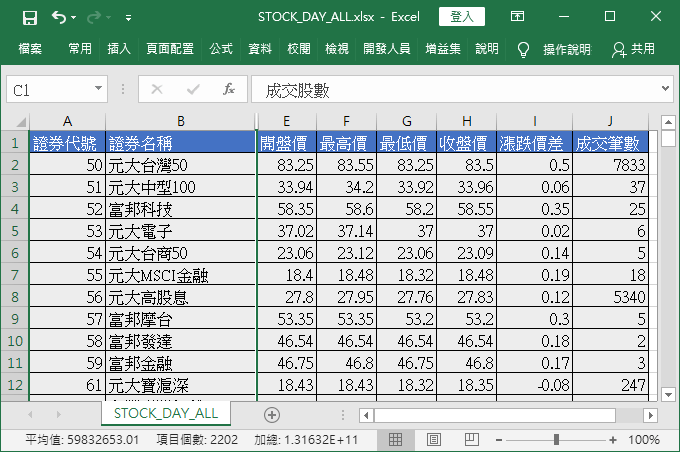Click the STOCK_DAY_ALL sheet tab

[166, 413]
